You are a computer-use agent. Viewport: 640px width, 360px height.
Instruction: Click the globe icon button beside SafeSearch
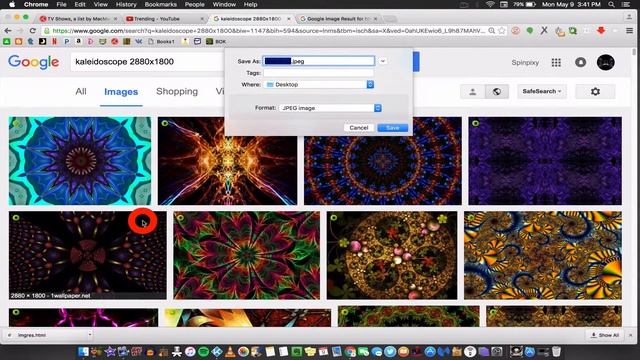tap(497, 91)
